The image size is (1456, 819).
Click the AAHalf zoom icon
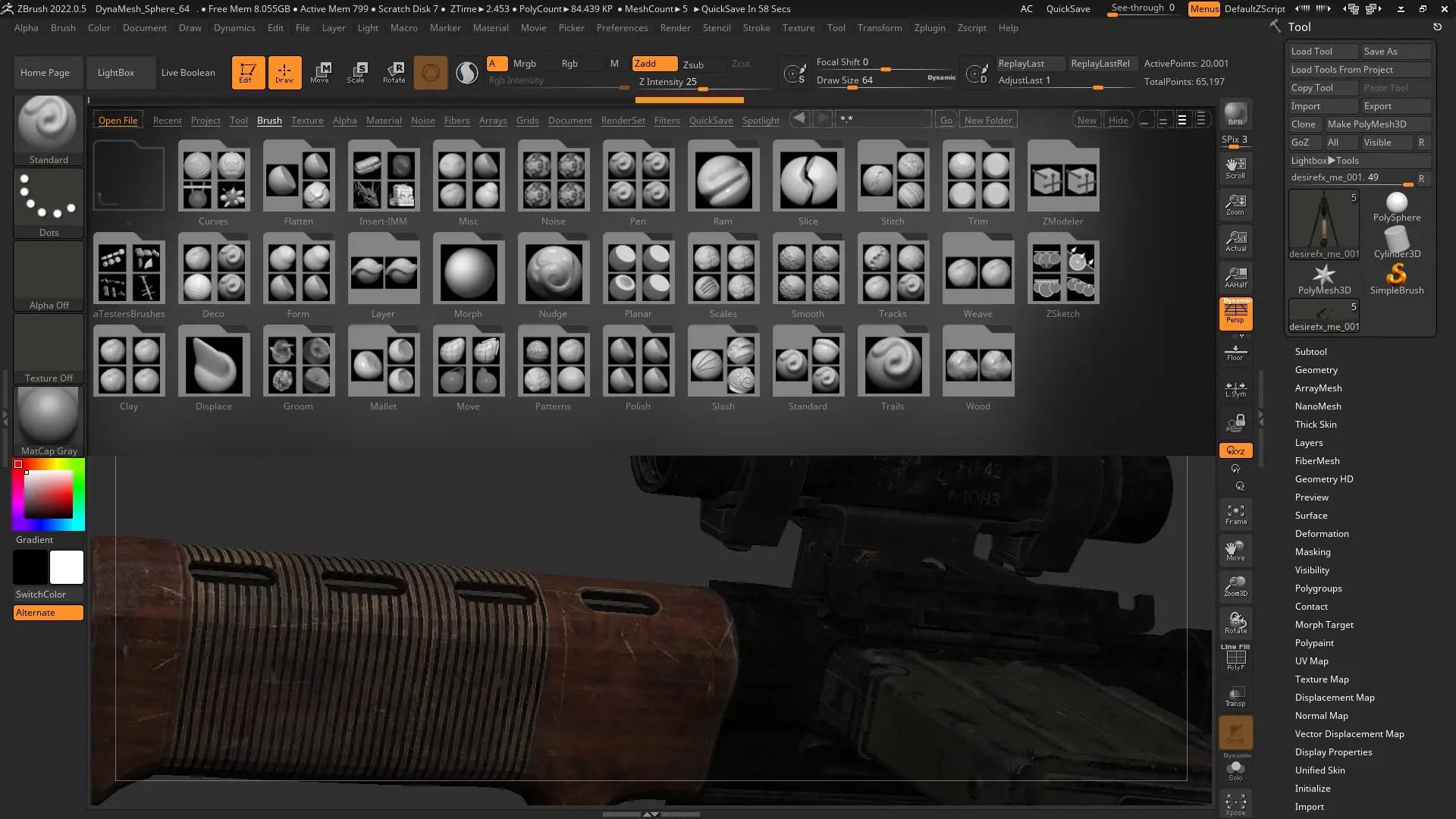pyautogui.click(x=1235, y=278)
